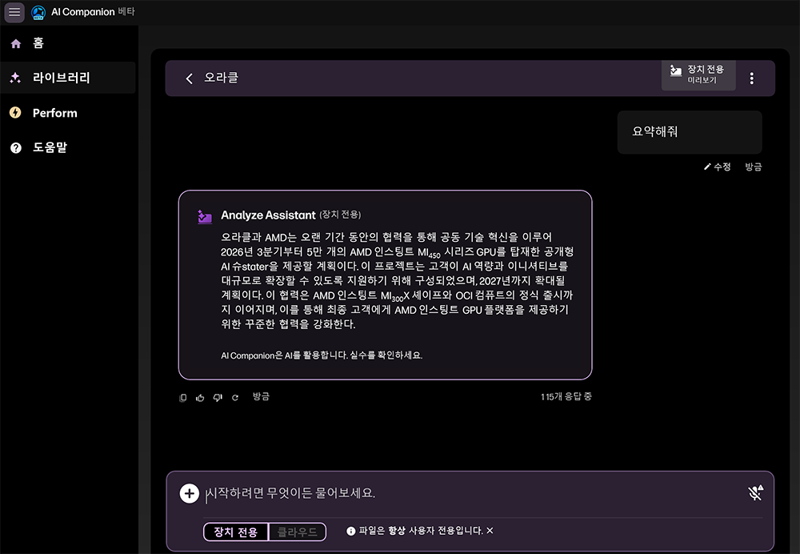800x554 pixels.
Task: Give a thumbs down to the response
Action: point(218,398)
